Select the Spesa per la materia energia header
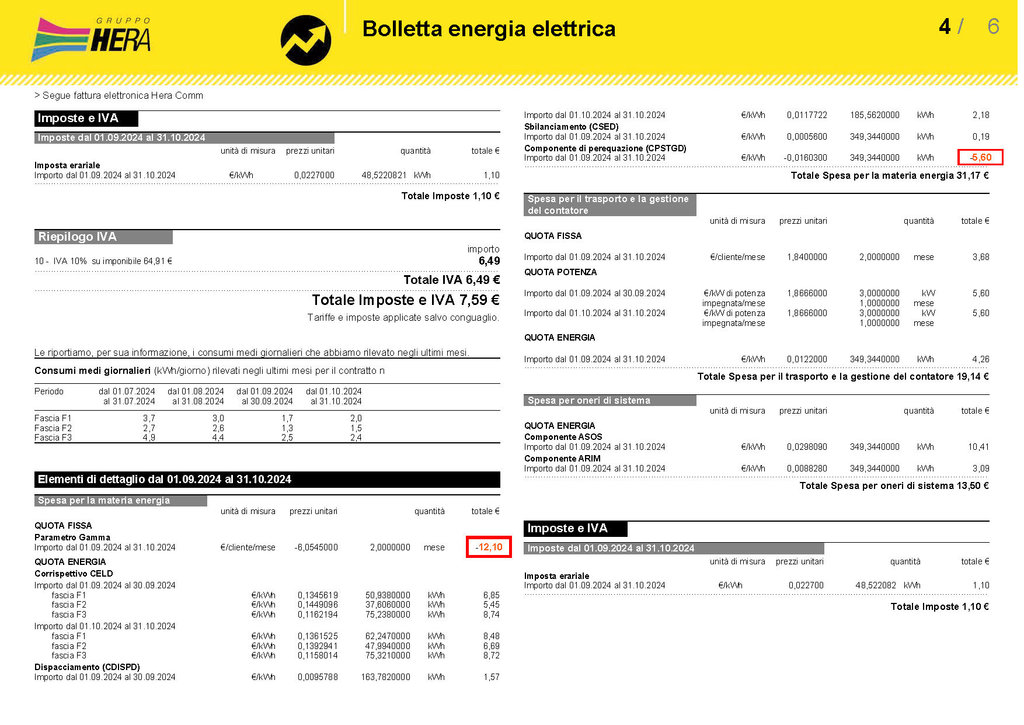This screenshot has height=725, width=1024. click(x=121, y=501)
